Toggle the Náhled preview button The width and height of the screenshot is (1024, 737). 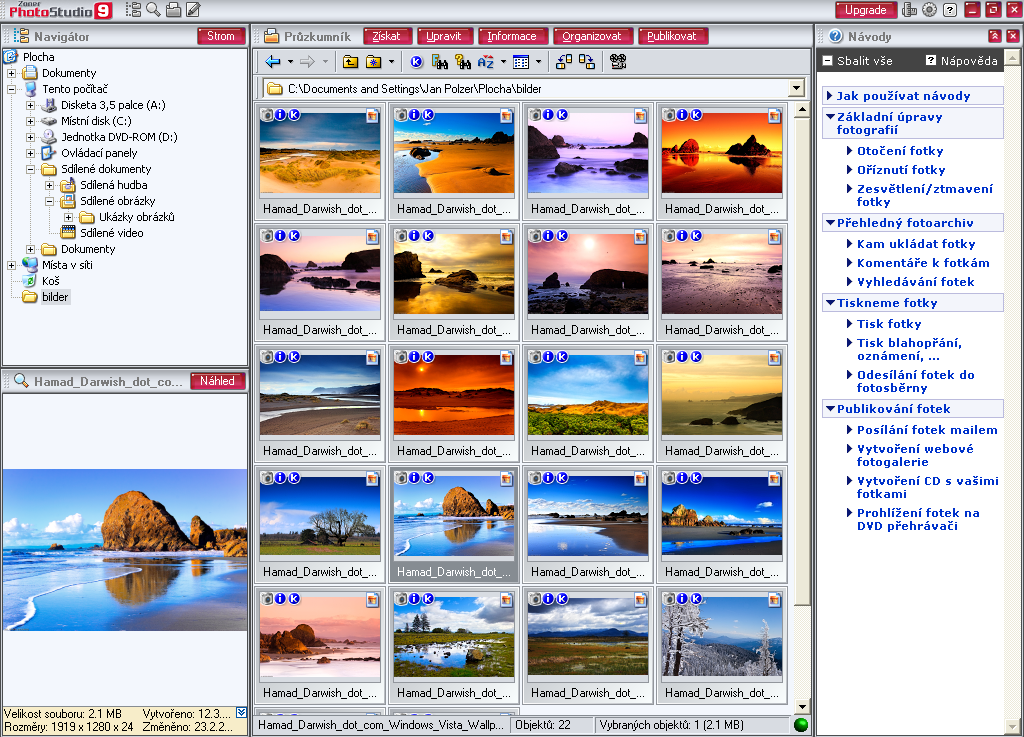pyautogui.click(x=217, y=381)
